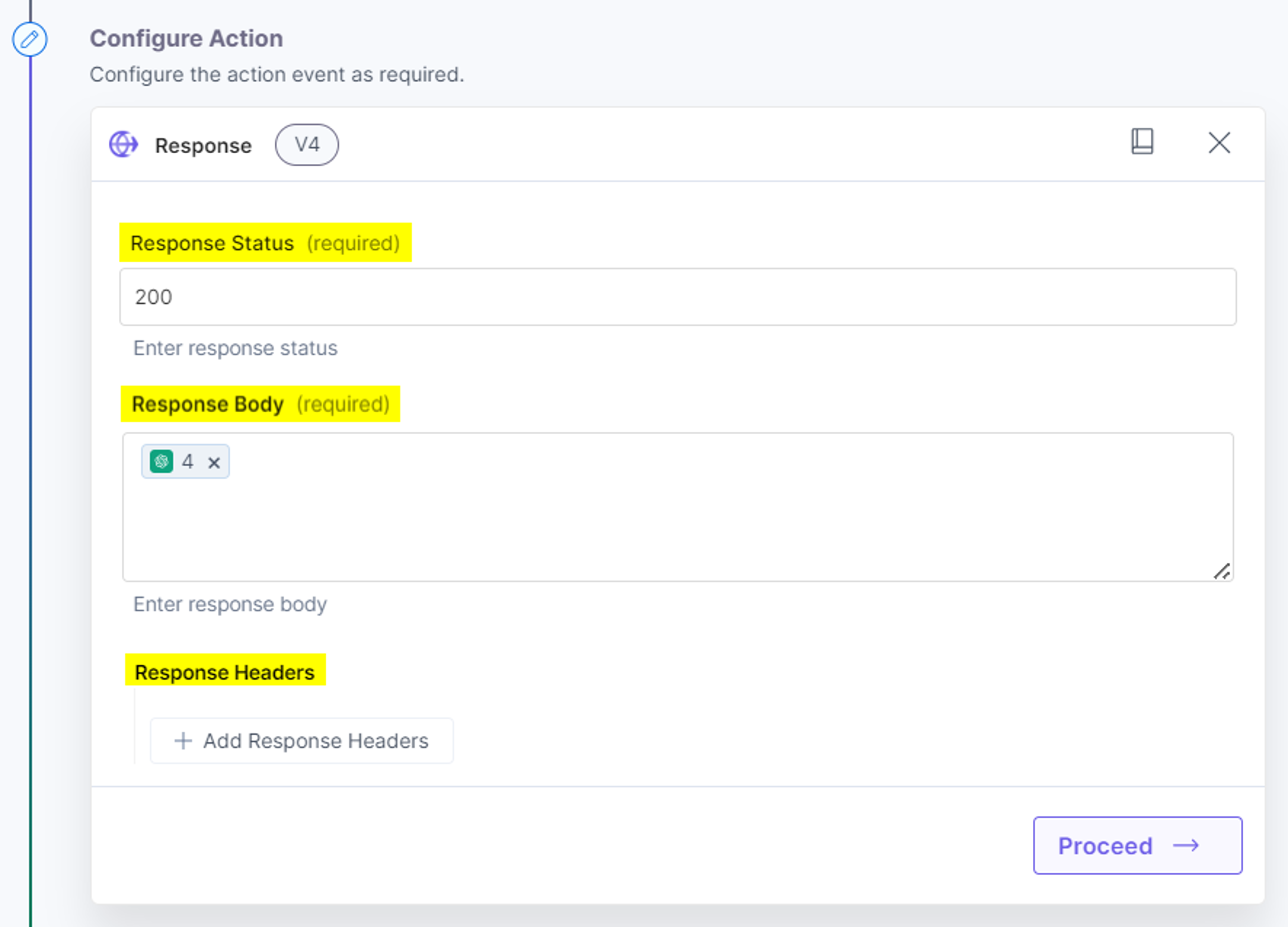Click the Response Headers label
Image resolution: width=1288 pixels, height=927 pixels.
click(x=225, y=672)
